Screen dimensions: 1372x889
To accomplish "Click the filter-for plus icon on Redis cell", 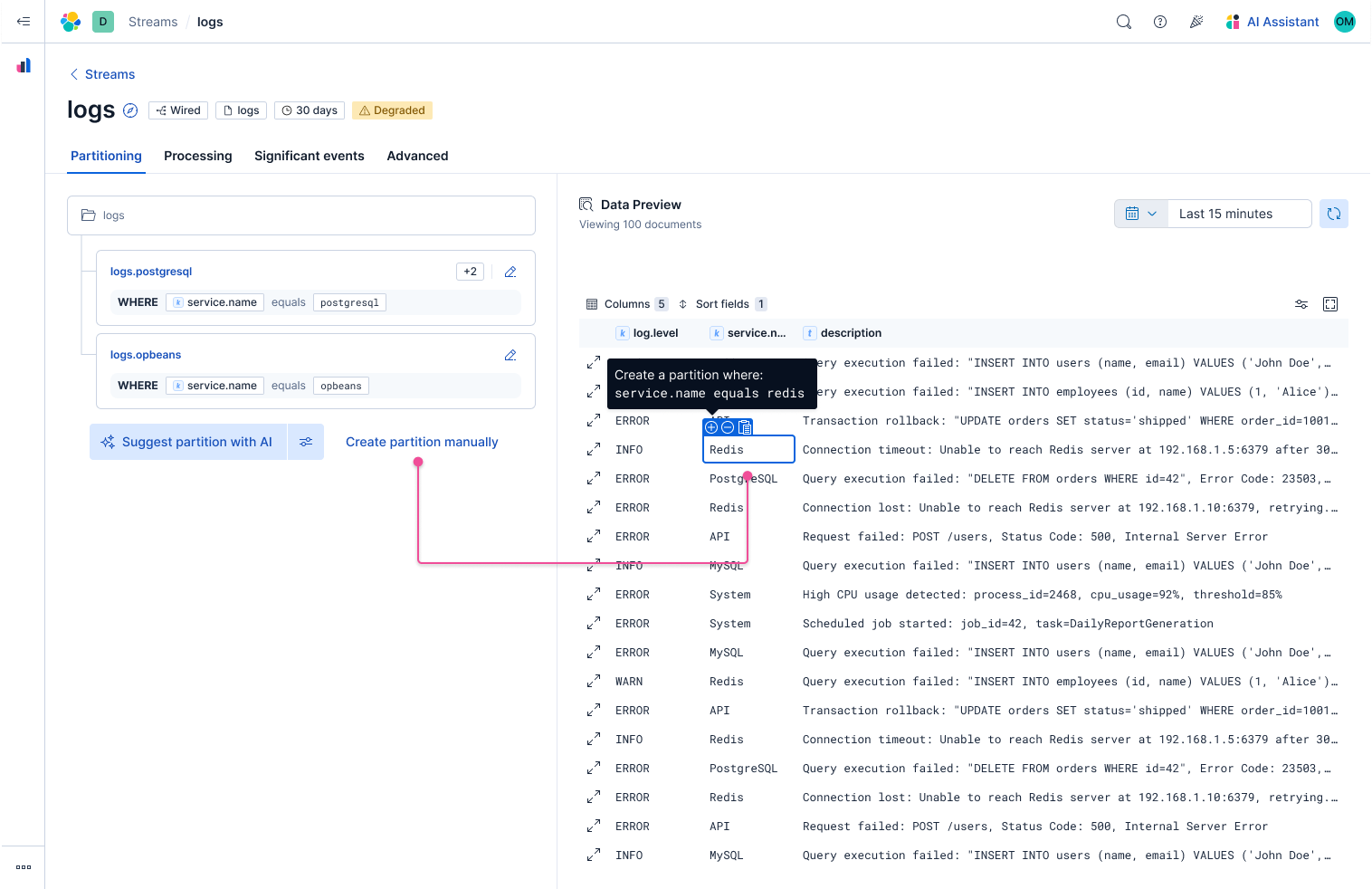I will 711,427.
